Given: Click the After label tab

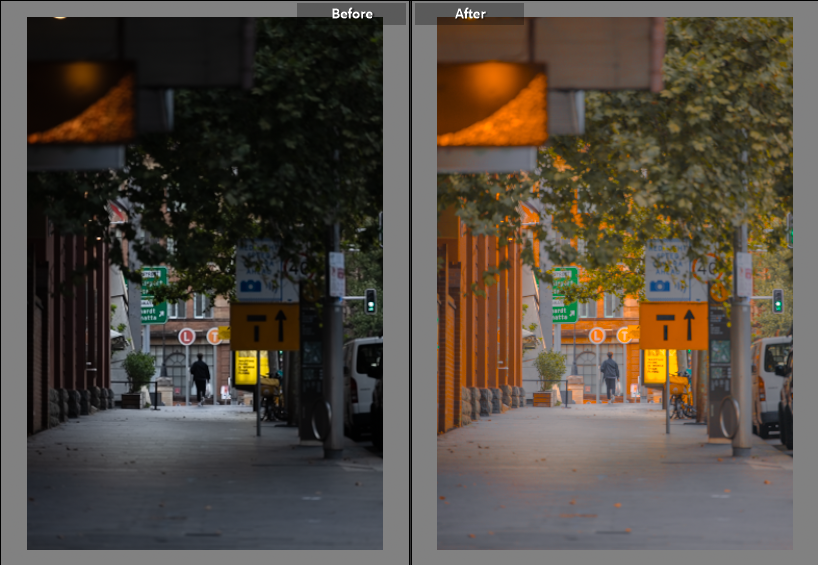Looking at the screenshot, I should click(x=469, y=13).
